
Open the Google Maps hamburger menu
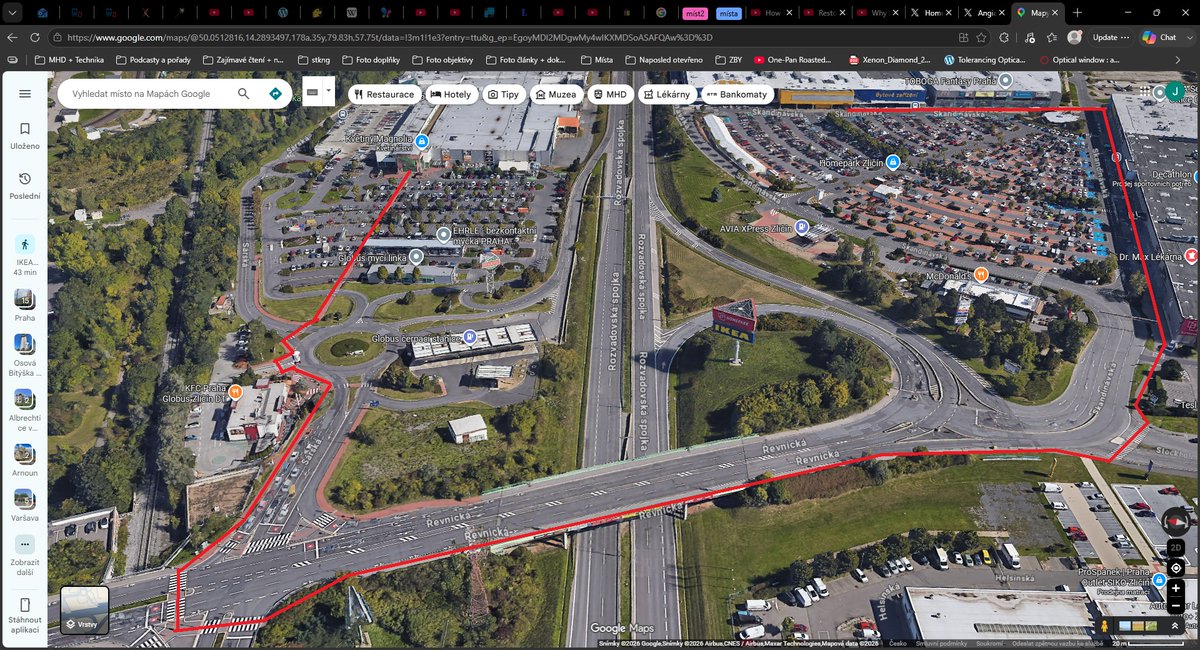[x=25, y=94]
